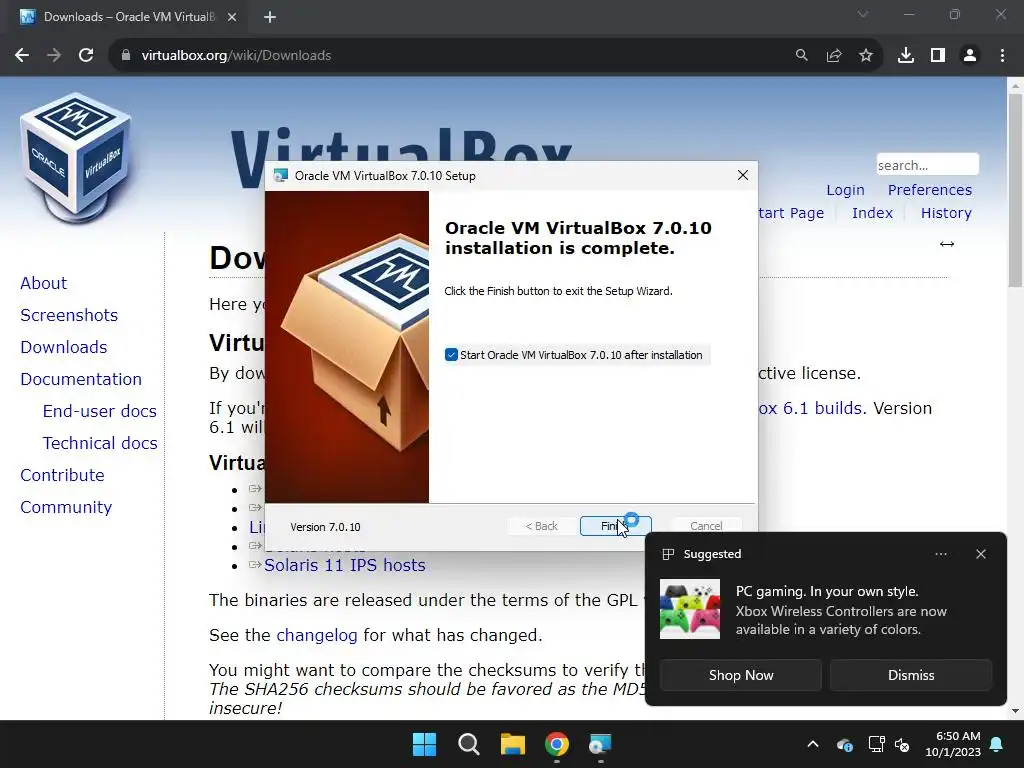Open Technical docs link

pos(100,443)
